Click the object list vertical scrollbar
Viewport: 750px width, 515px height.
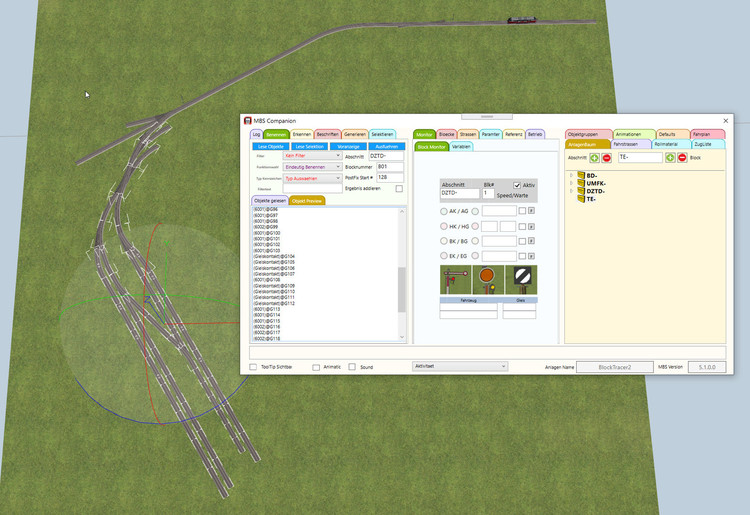(403, 290)
